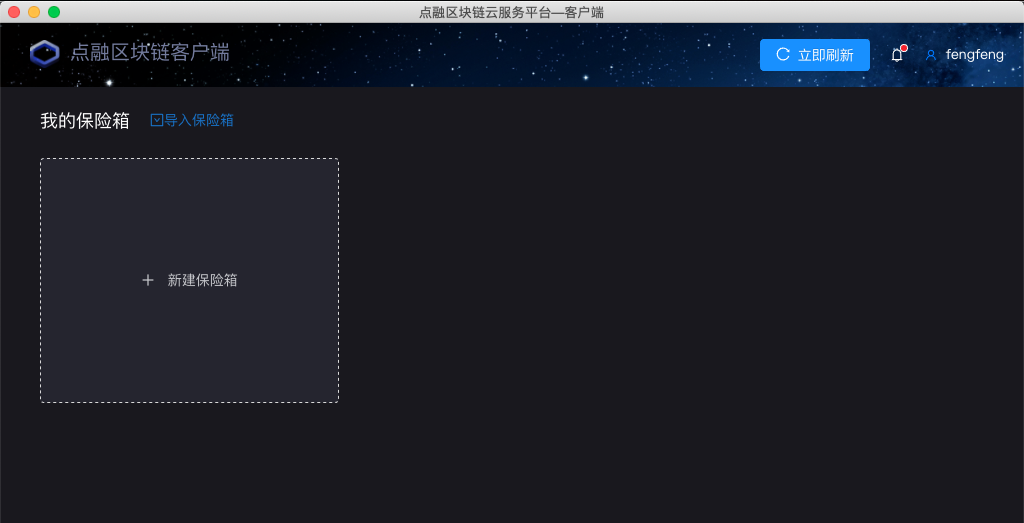
Task: Click the 导入保险箱 link
Action: coord(192,120)
